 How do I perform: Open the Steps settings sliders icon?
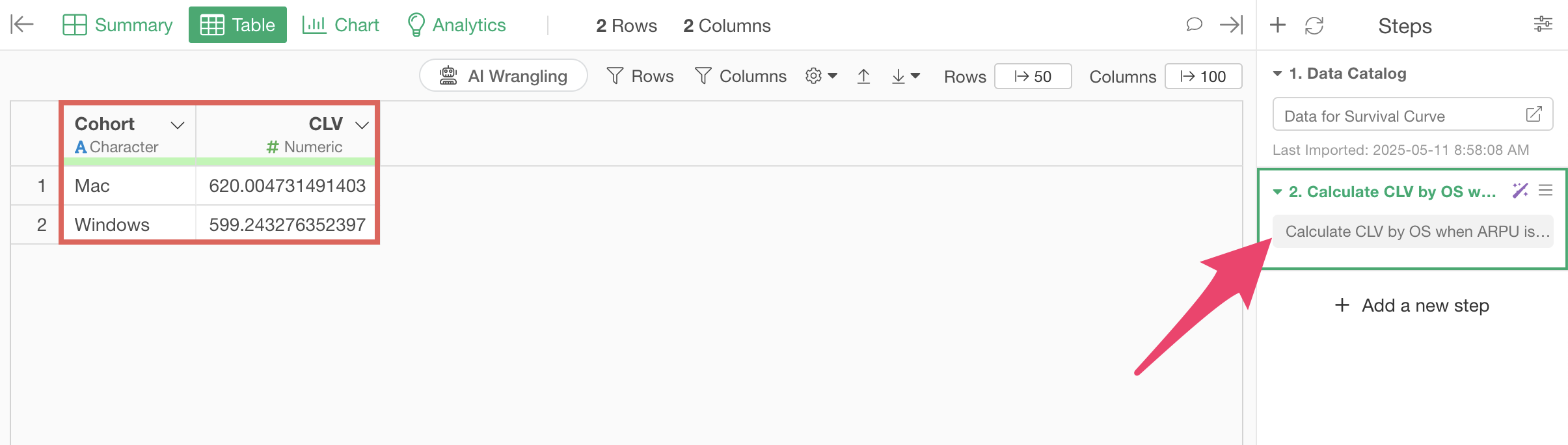[x=1543, y=25]
